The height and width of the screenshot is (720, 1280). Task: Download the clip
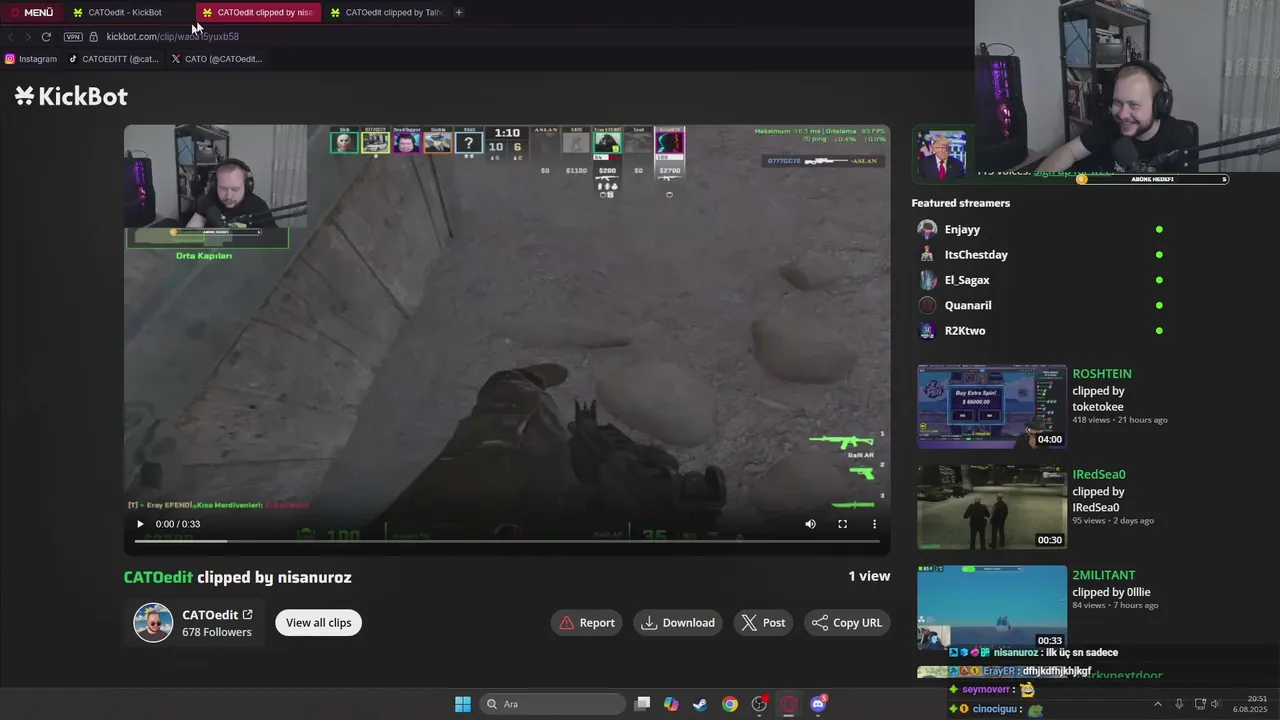(678, 622)
